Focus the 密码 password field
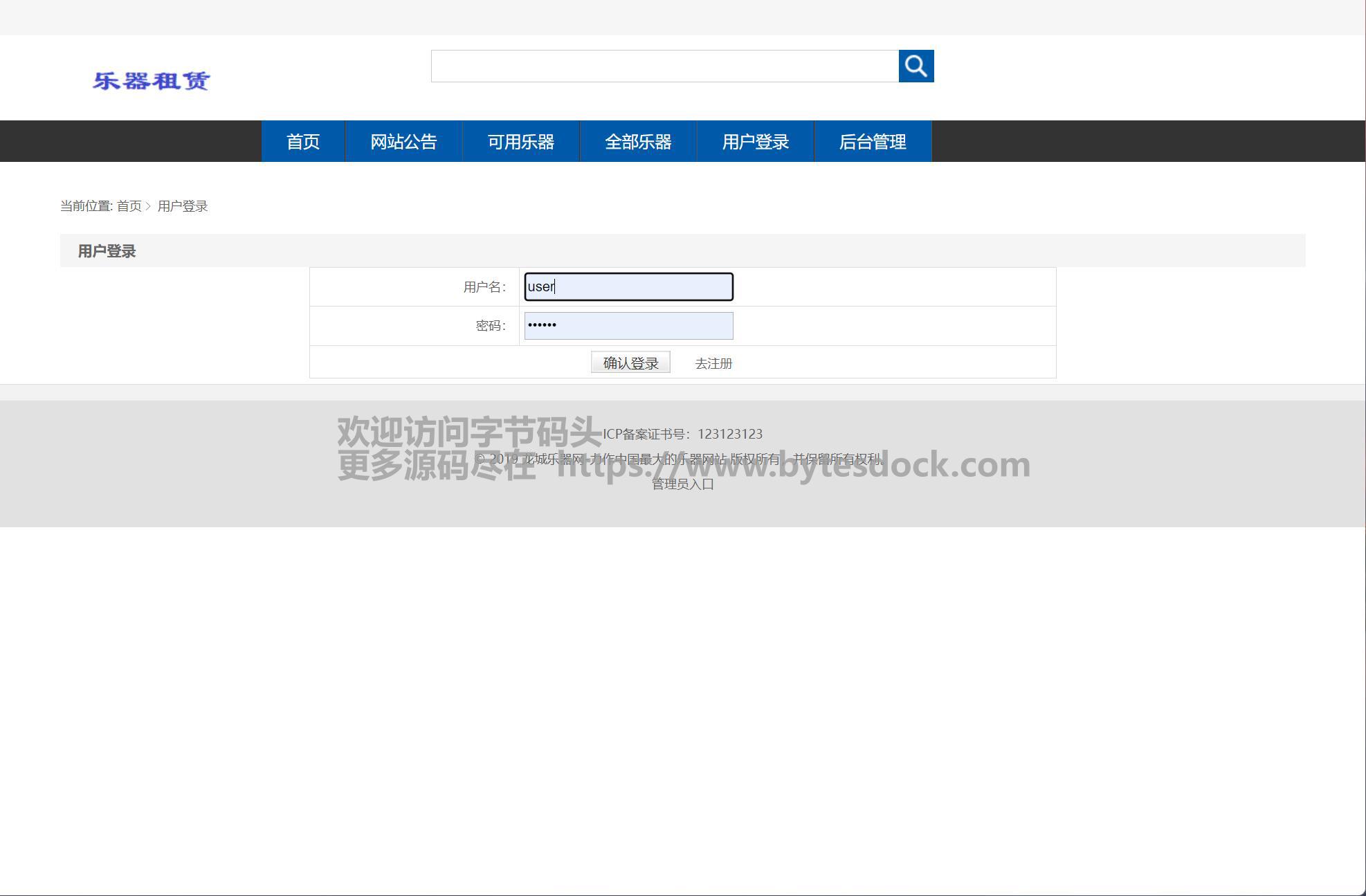The width and height of the screenshot is (1366, 896). tap(628, 326)
